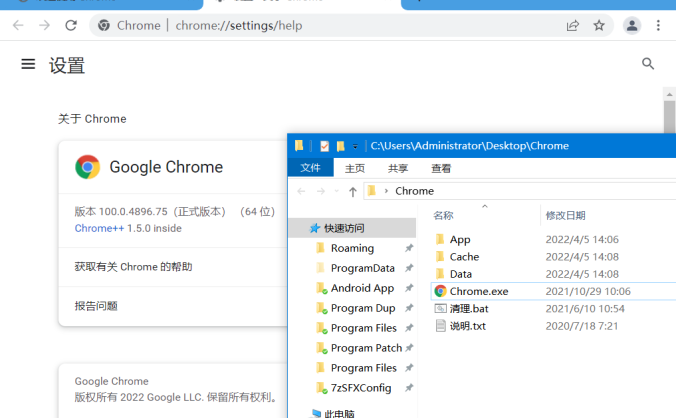Select the 清理.bat file

[x=469, y=309]
